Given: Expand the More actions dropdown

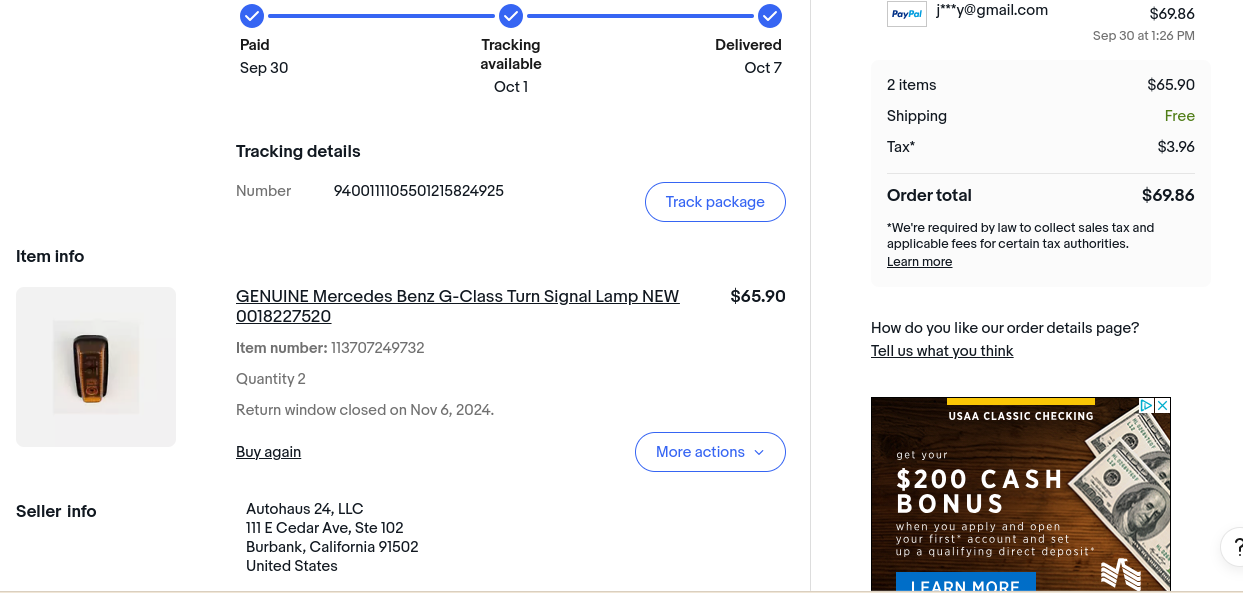Looking at the screenshot, I should [710, 452].
